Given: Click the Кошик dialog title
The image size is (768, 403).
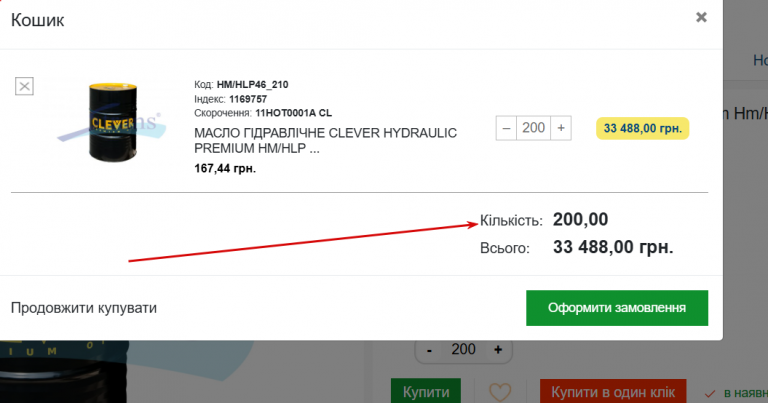Looking at the screenshot, I should click(x=37, y=20).
